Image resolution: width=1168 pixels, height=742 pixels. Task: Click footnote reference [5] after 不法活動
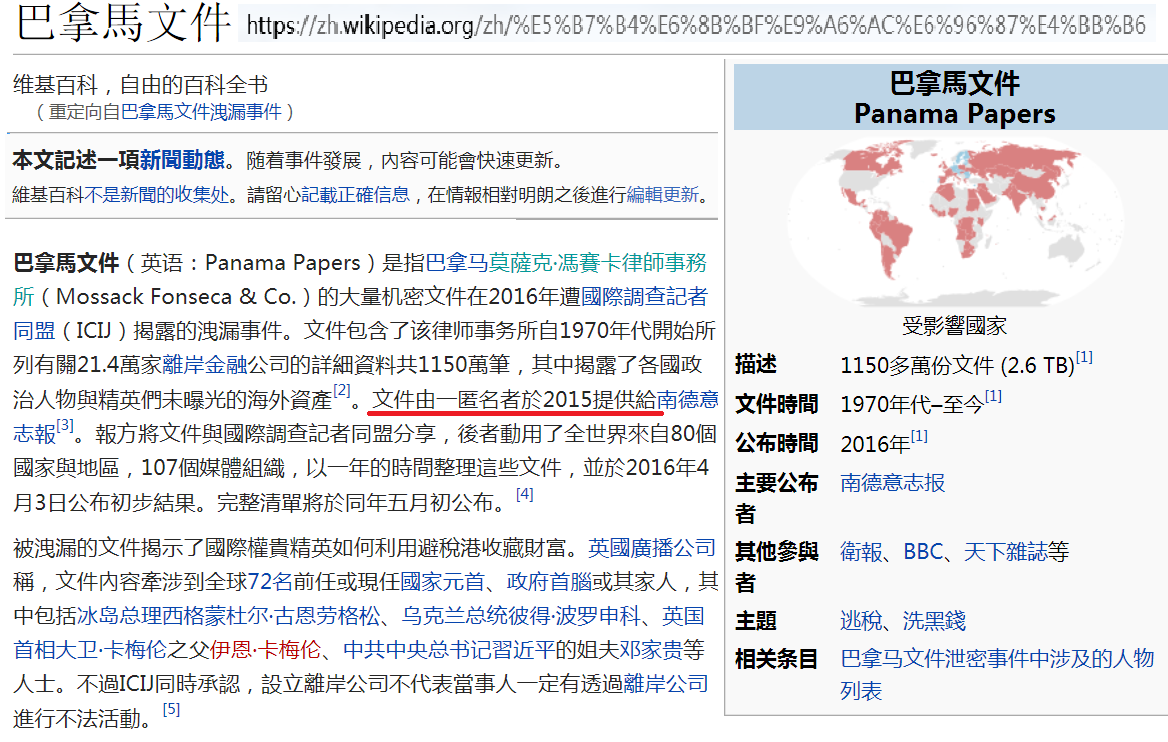tap(171, 709)
